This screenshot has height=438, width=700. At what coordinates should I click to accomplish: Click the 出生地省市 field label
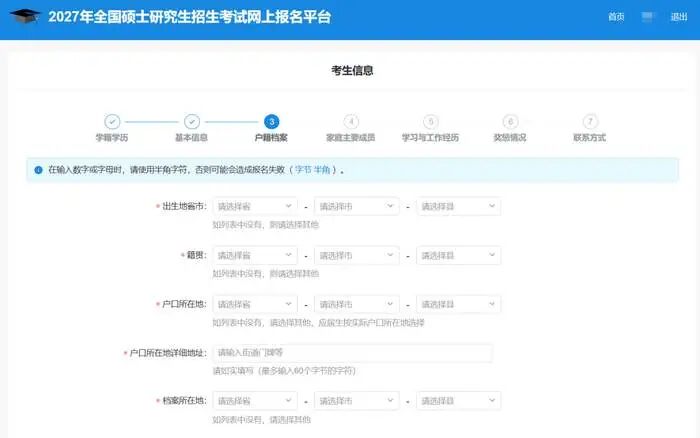coord(184,206)
